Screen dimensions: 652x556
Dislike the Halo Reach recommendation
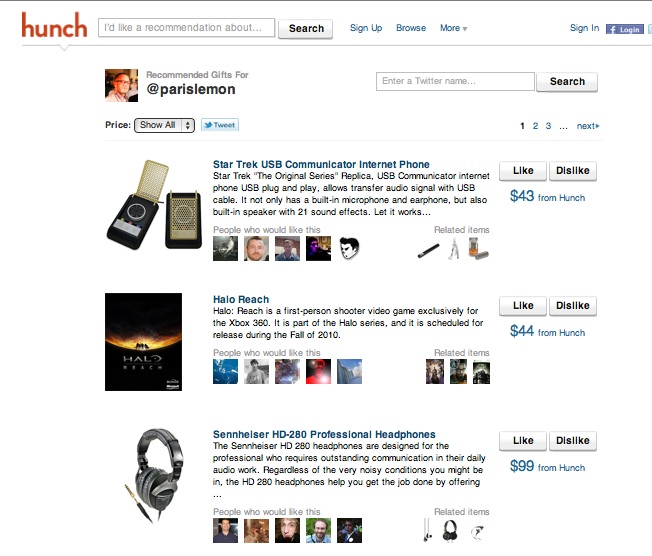pyautogui.click(x=573, y=306)
